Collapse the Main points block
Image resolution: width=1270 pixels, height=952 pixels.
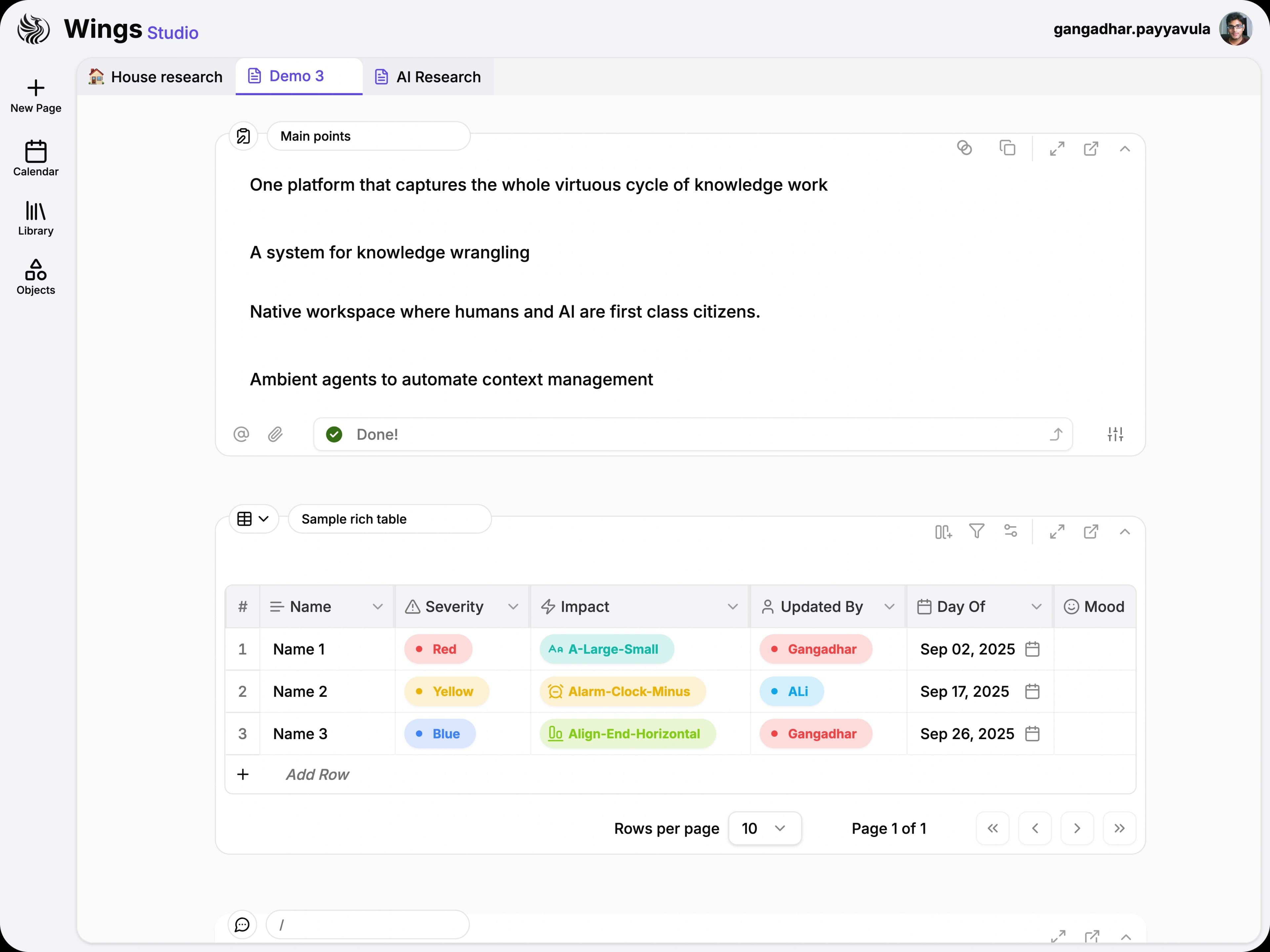(x=1125, y=149)
